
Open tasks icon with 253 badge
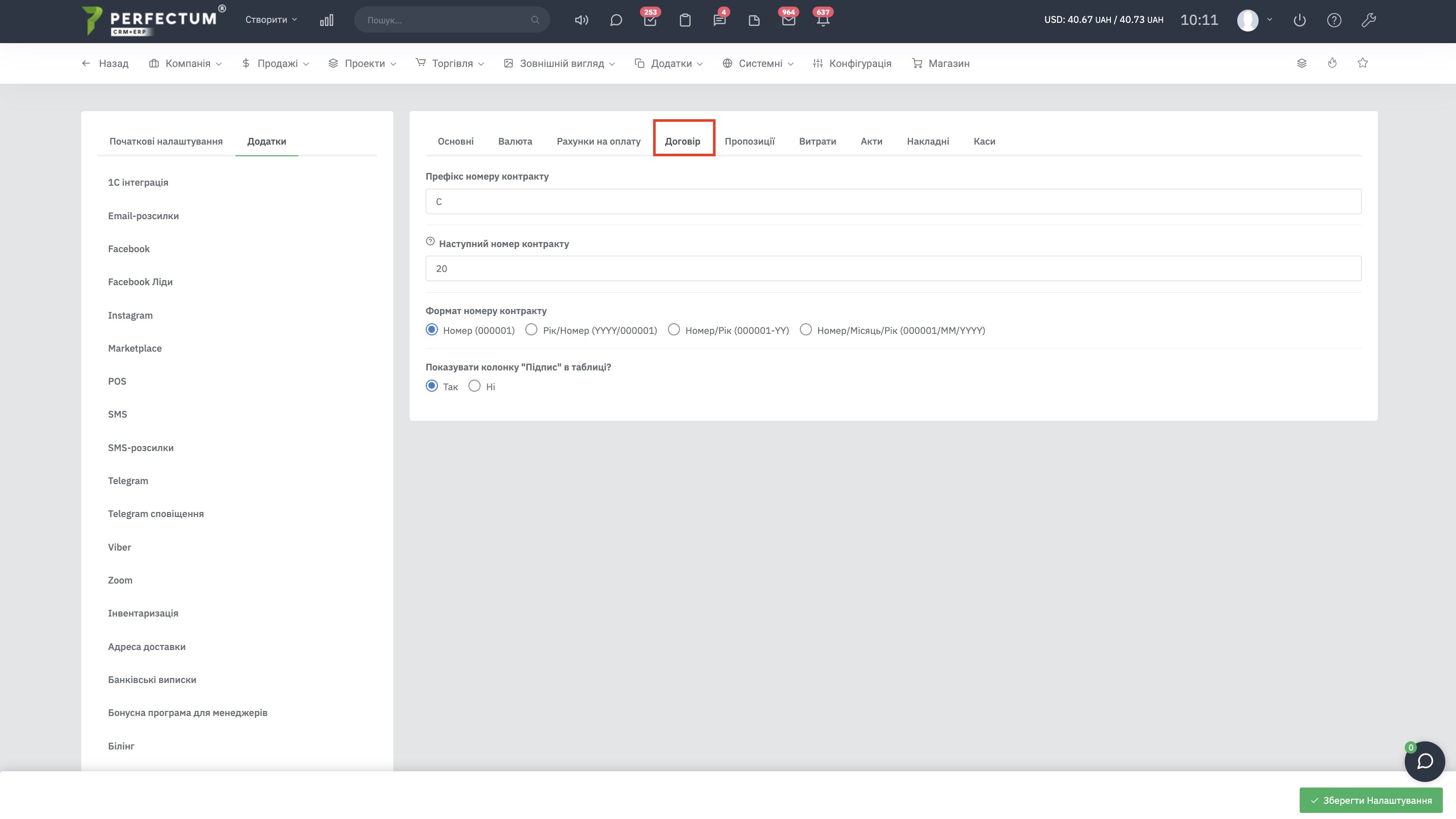(650, 20)
